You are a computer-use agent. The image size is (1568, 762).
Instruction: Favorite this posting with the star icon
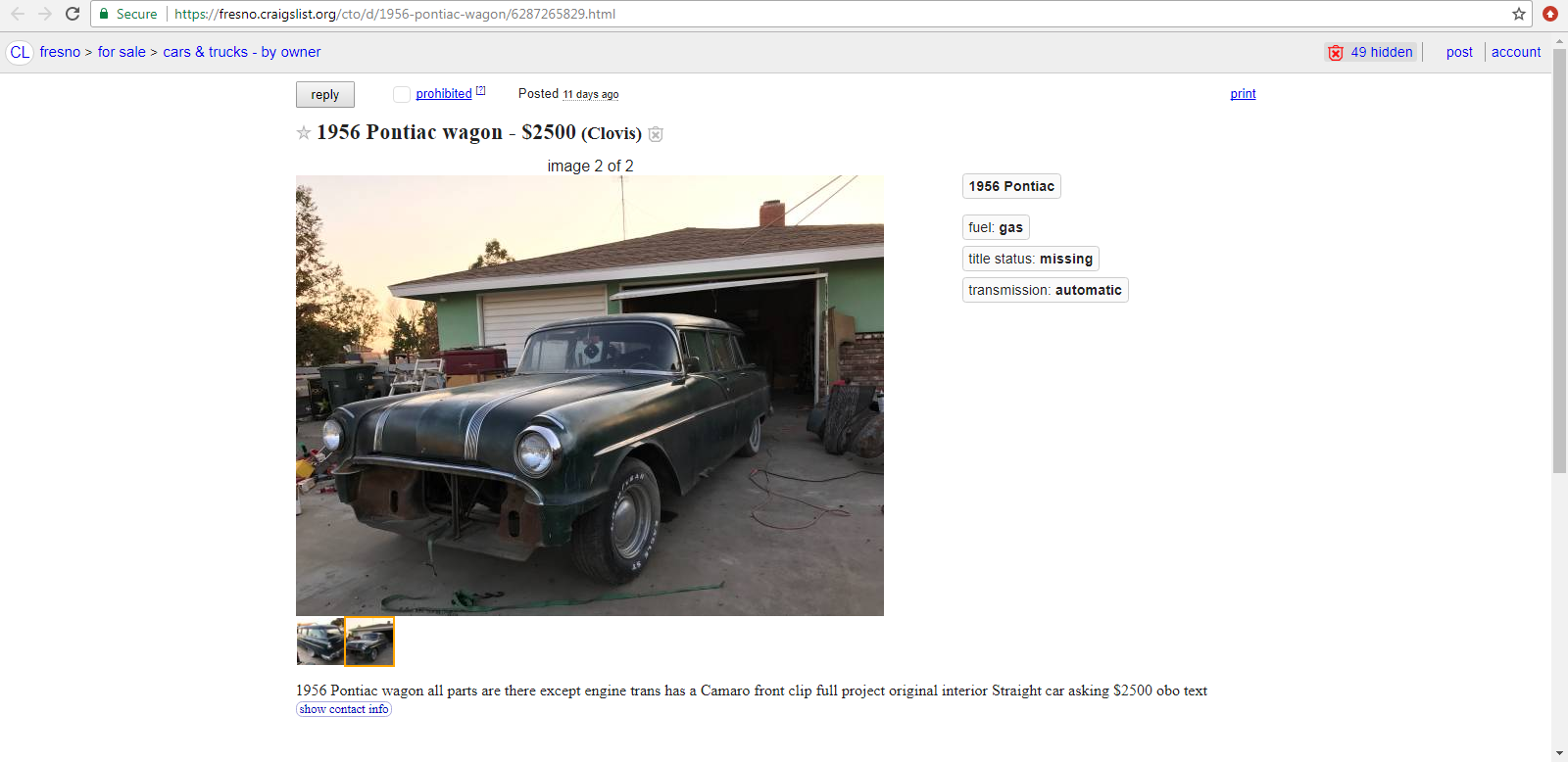[304, 132]
